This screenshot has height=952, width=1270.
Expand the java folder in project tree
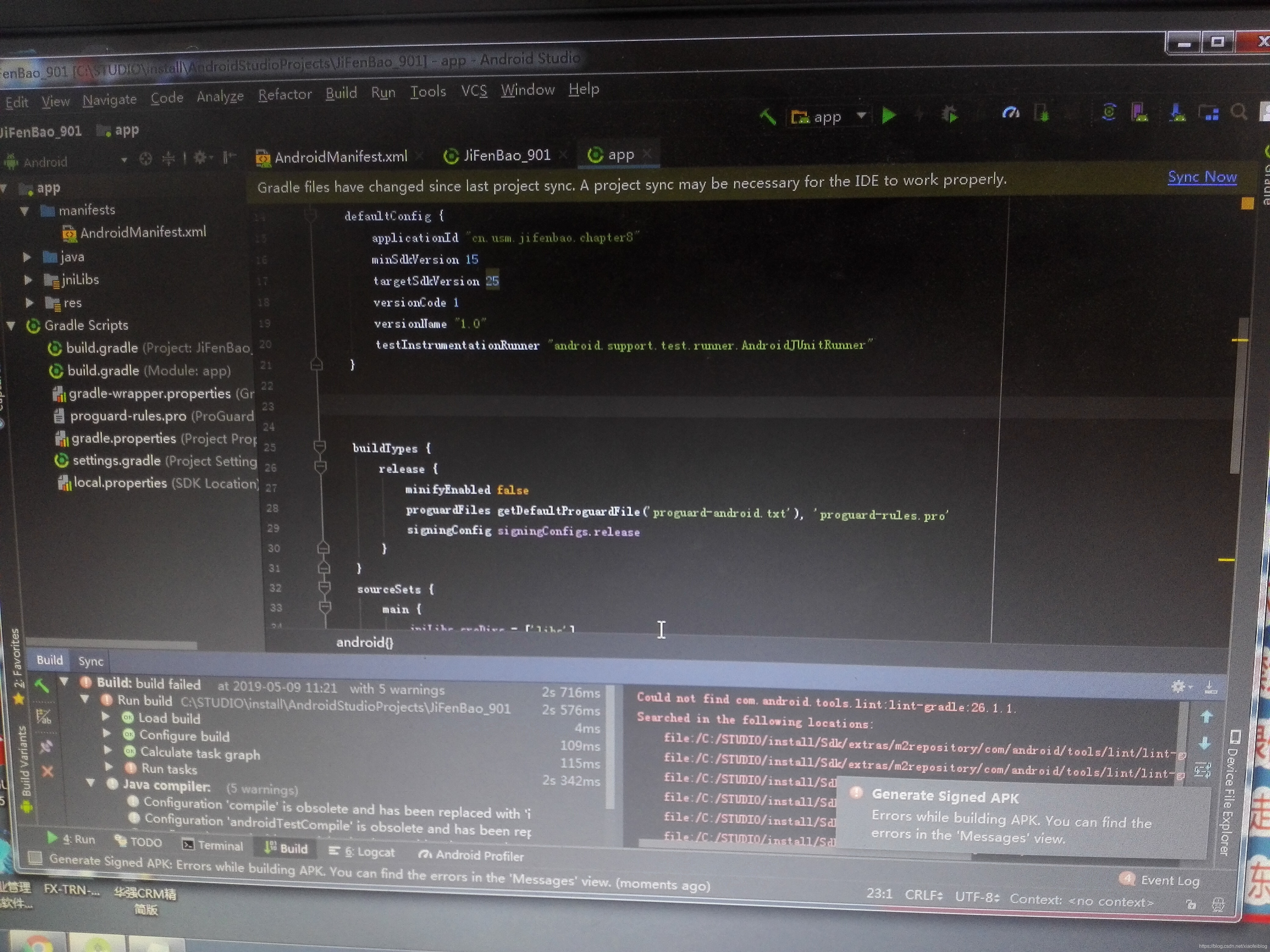tap(27, 257)
